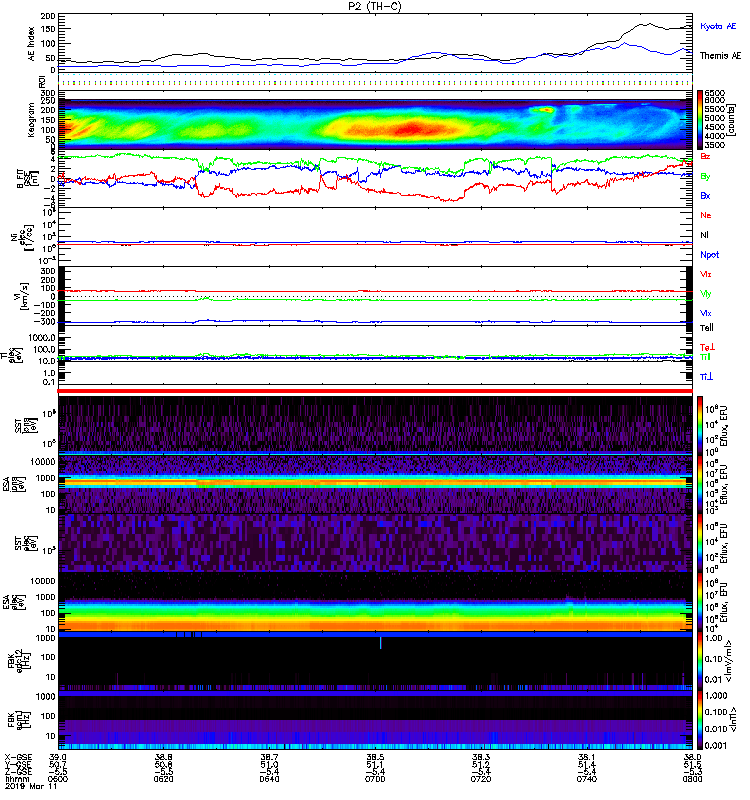
Task: Select the green "Viy" velocity legend label
Action: [x=706, y=294]
